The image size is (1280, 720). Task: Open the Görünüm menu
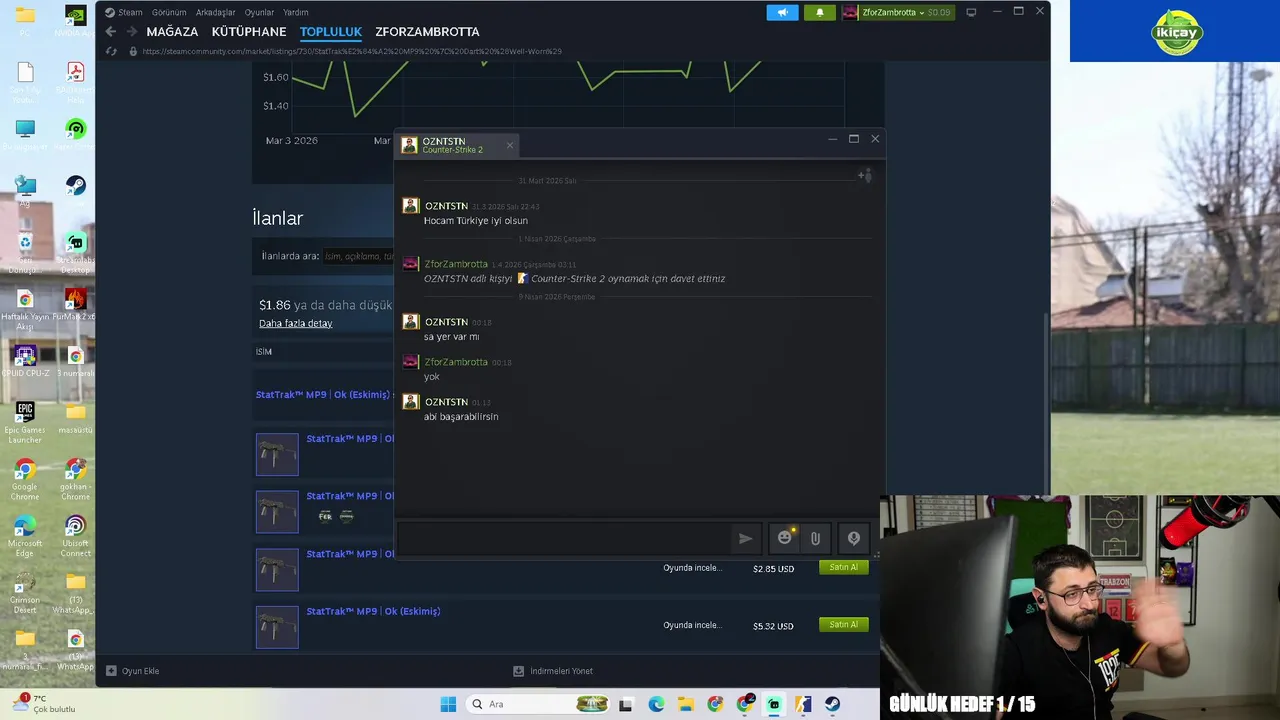(x=169, y=12)
